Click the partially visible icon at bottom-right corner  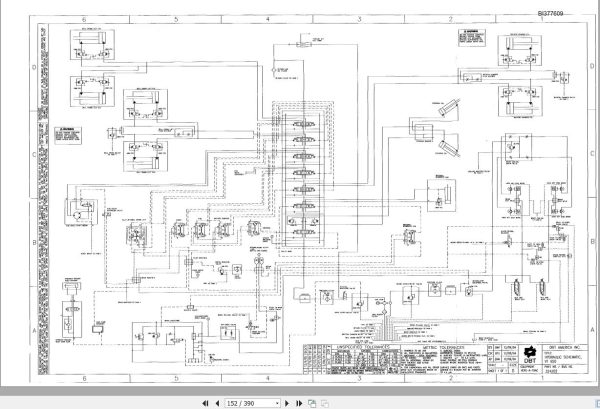click(x=598, y=403)
